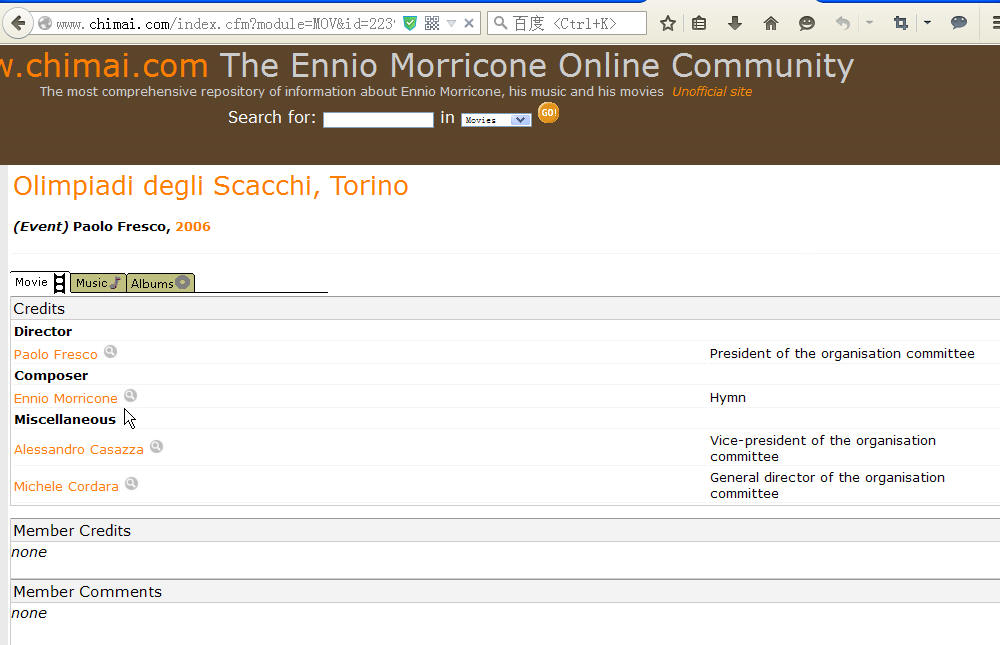Click the chimai.com site logo
This screenshot has width=1000, height=645.
tap(104, 65)
